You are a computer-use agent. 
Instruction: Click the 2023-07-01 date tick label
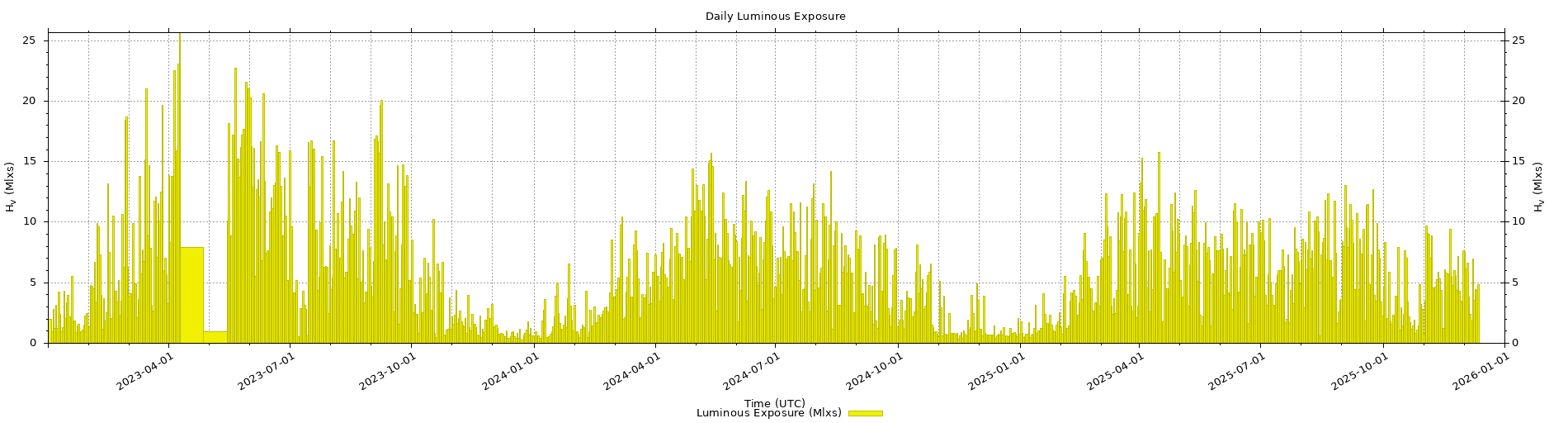pyautogui.click(x=267, y=372)
